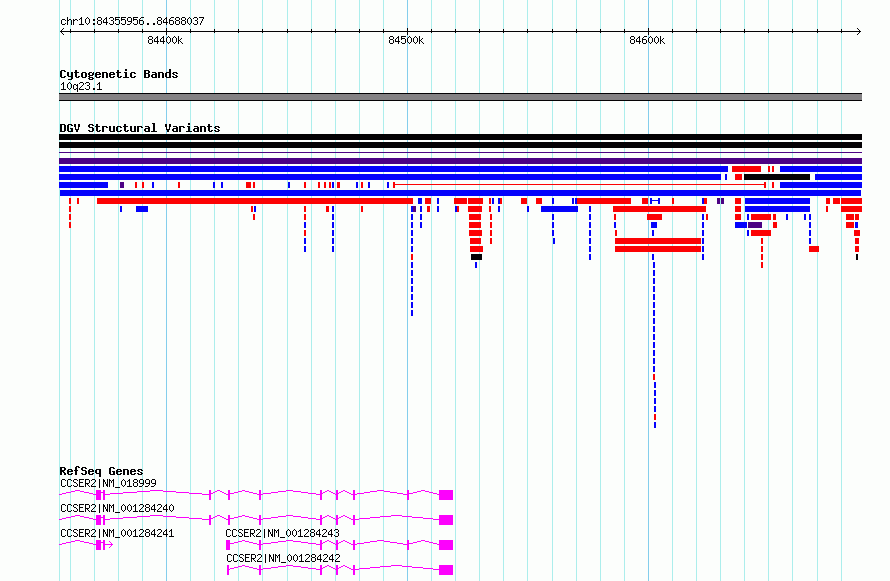Click the right arrowhead of the ruler
The height and width of the screenshot is (581, 890).
pos(859,32)
